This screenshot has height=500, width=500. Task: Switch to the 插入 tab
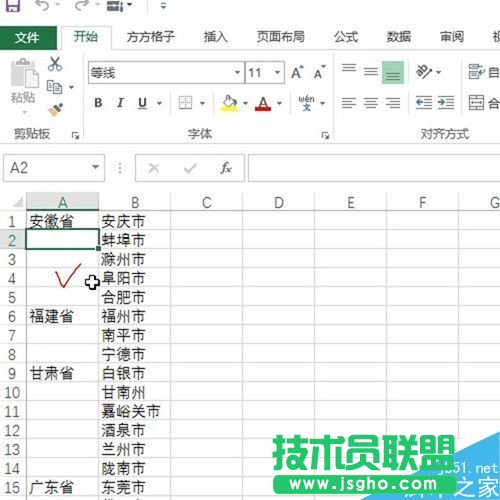pos(216,37)
